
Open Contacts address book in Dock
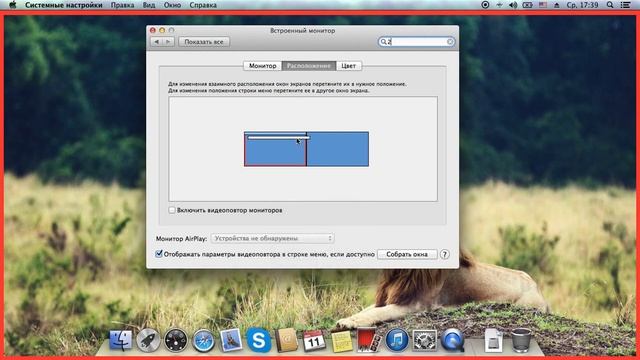pyautogui.click(x=287, y=340)
